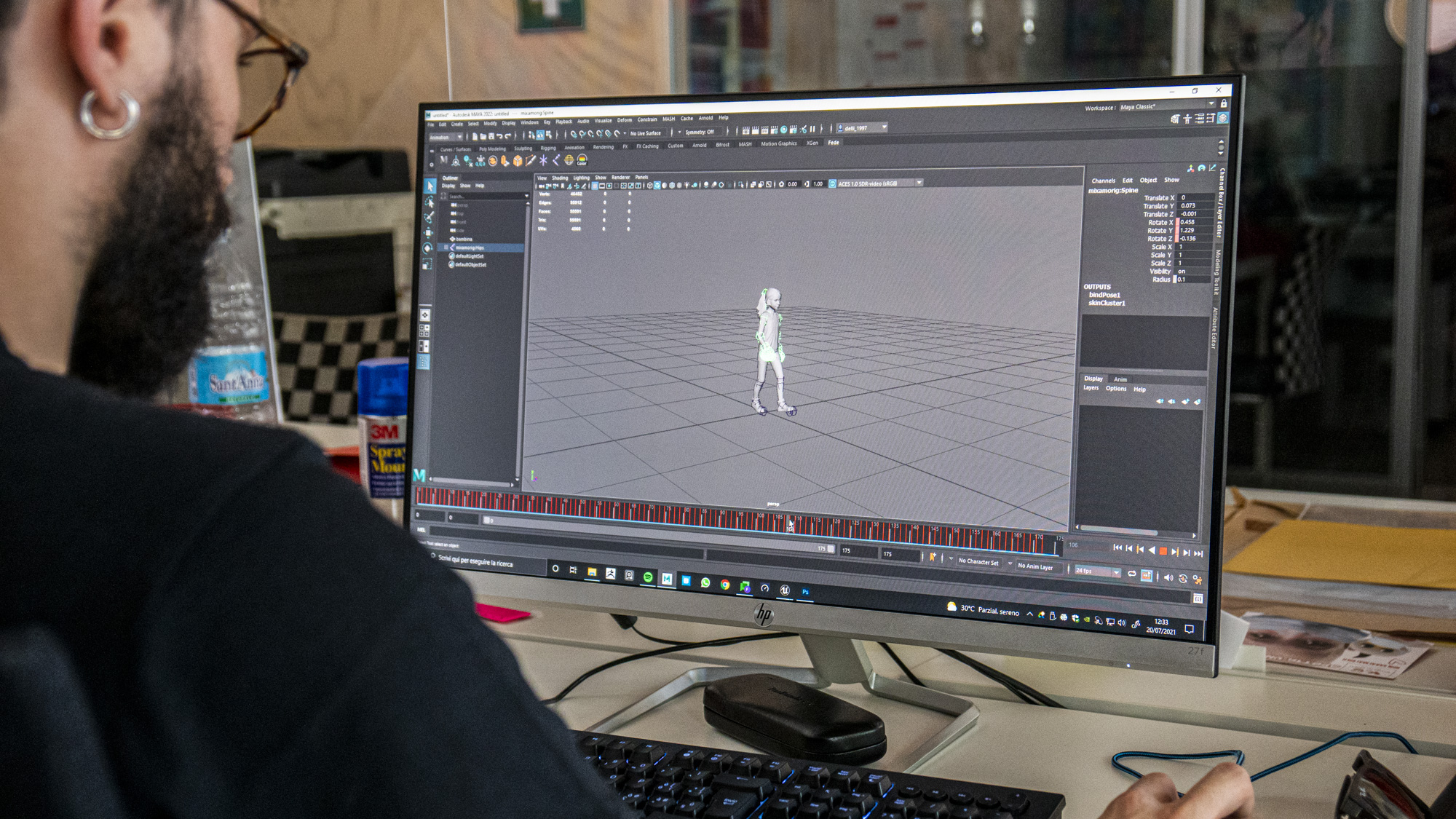Expand the mixamorig:Hips node in Outliner
The width and height of the screenshot is (1456, 819).
coord(446,248)
